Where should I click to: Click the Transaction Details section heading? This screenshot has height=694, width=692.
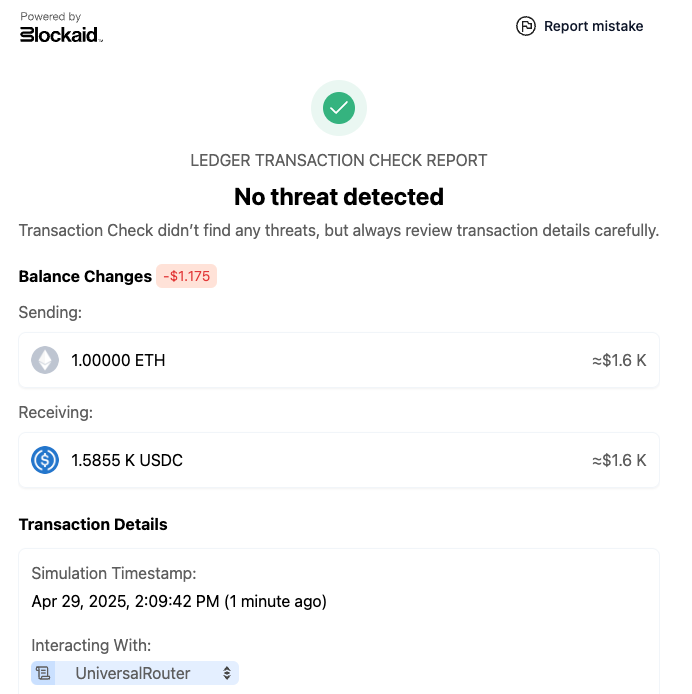93,524
